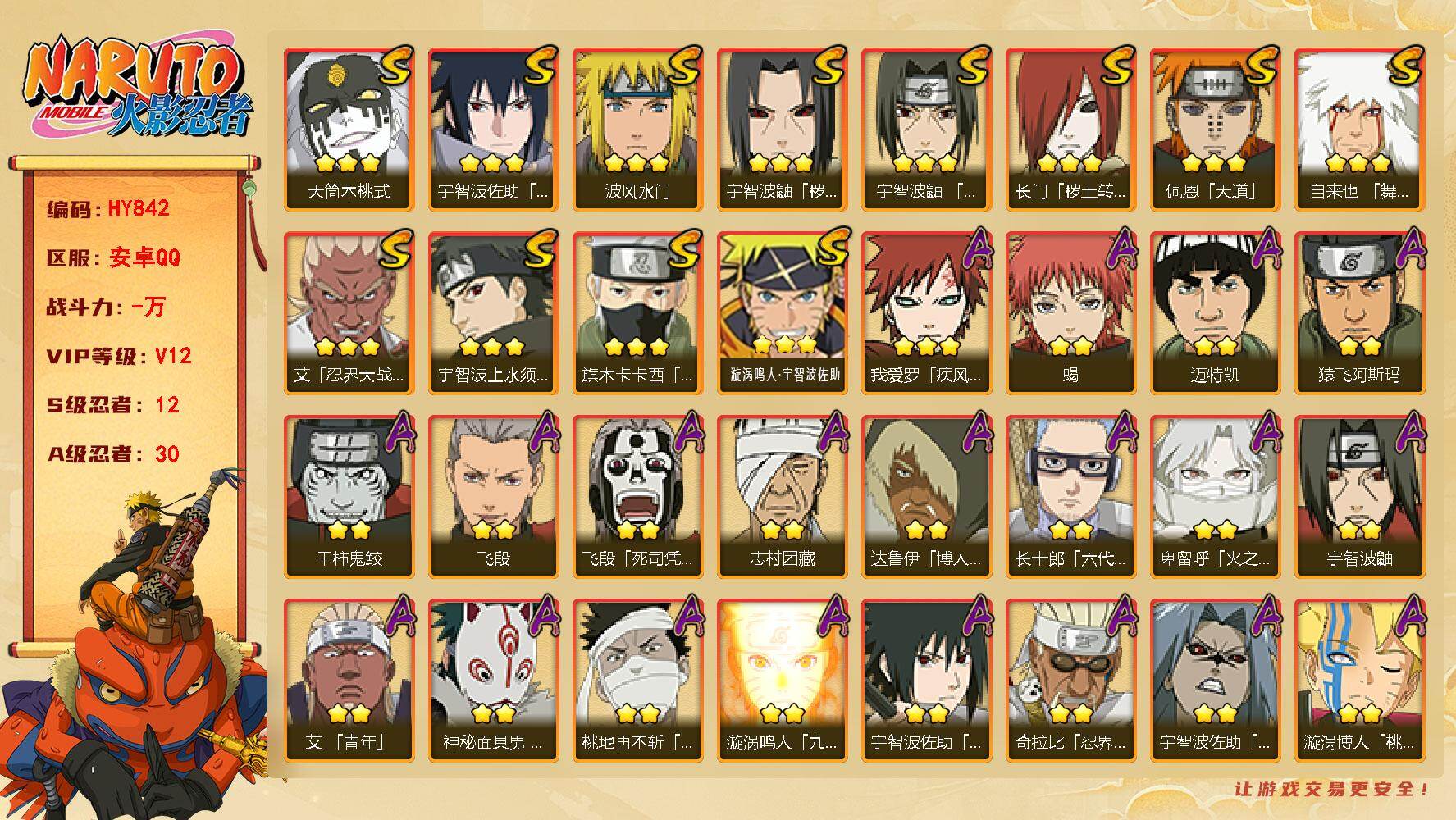
Task: Select the 艾「青年」 card
Action: coord(349,680)
